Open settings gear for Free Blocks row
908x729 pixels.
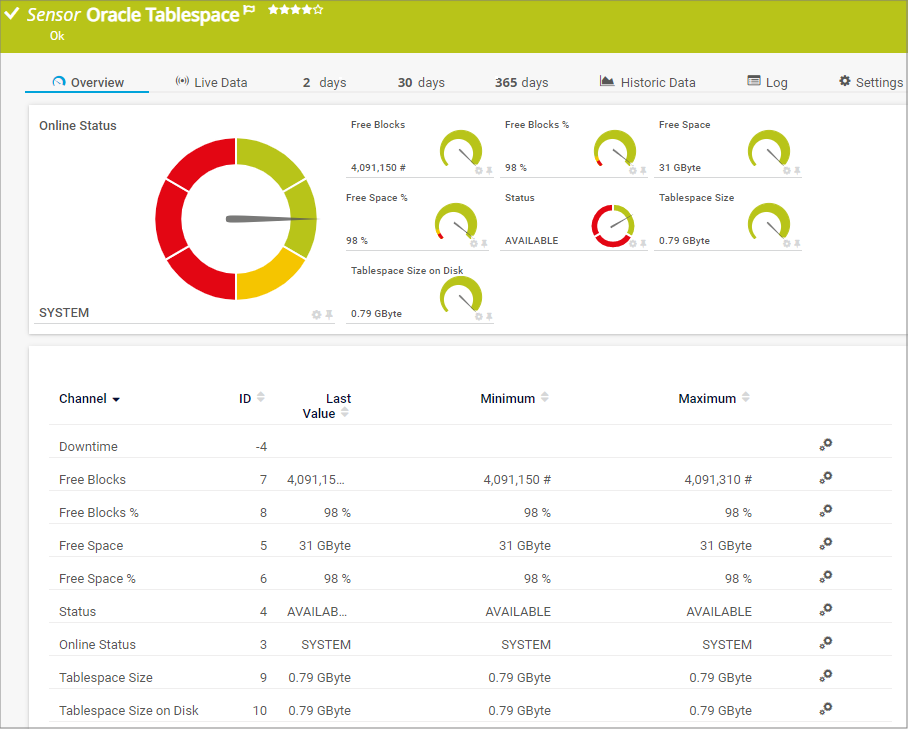tap(825, 479)
